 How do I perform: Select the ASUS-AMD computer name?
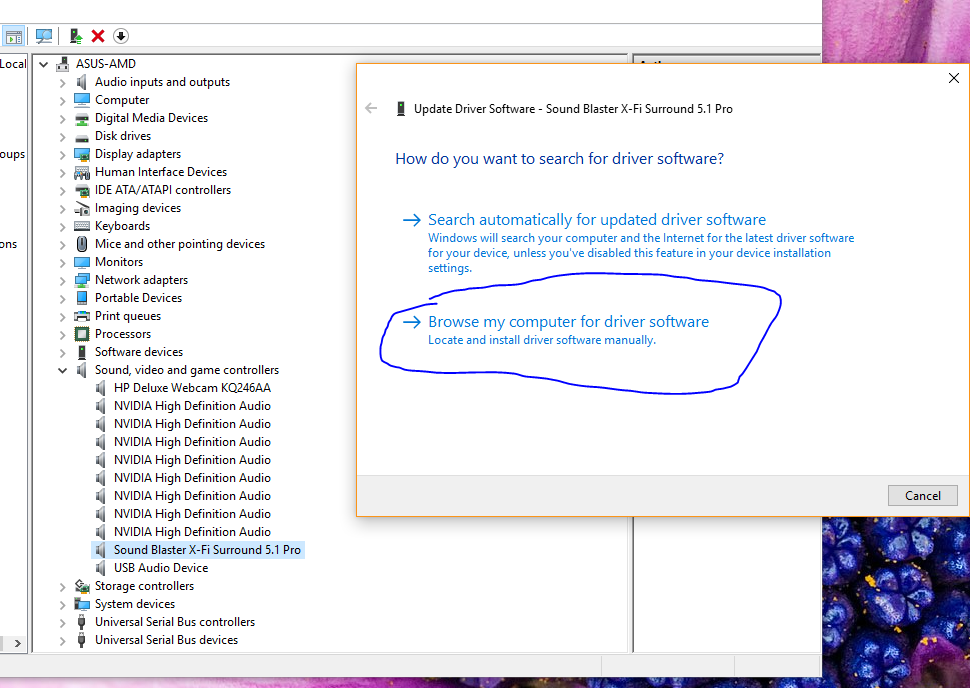[106, 64]
